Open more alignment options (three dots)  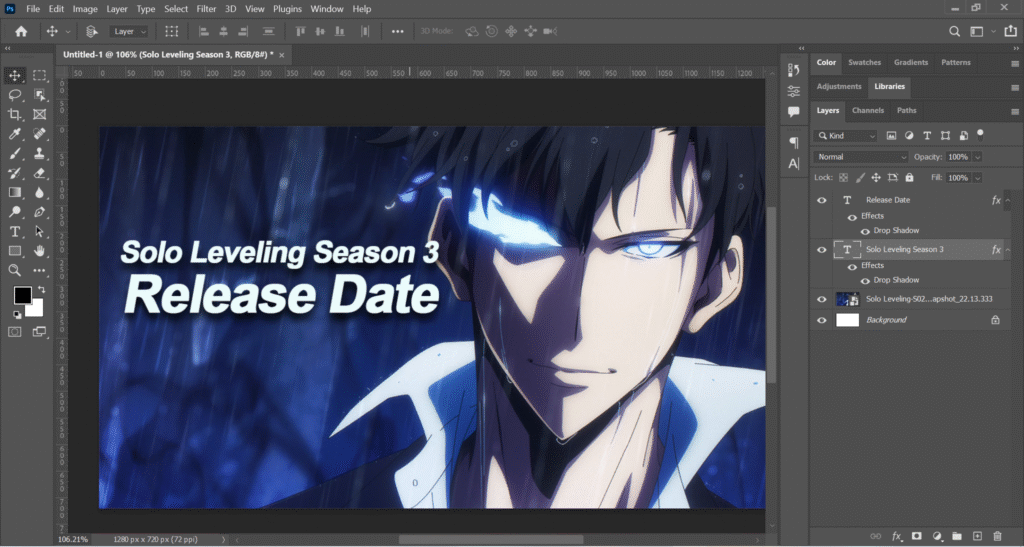click(397, 31)
